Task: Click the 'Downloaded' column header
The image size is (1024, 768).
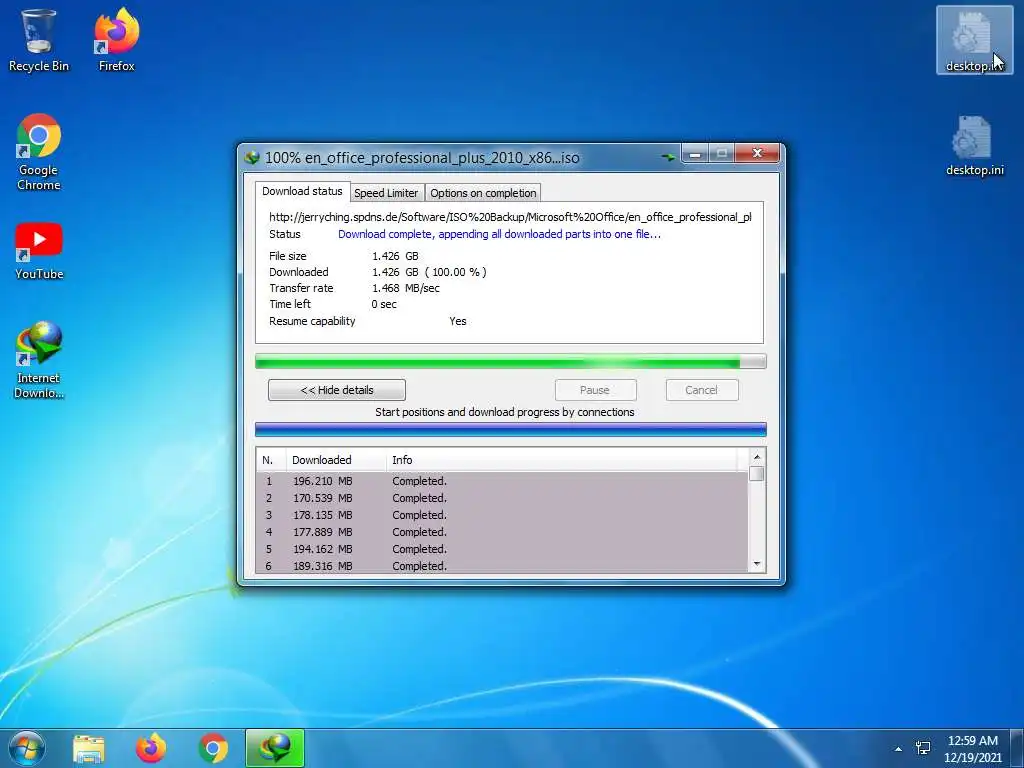Action: click(x=336, y=460)
